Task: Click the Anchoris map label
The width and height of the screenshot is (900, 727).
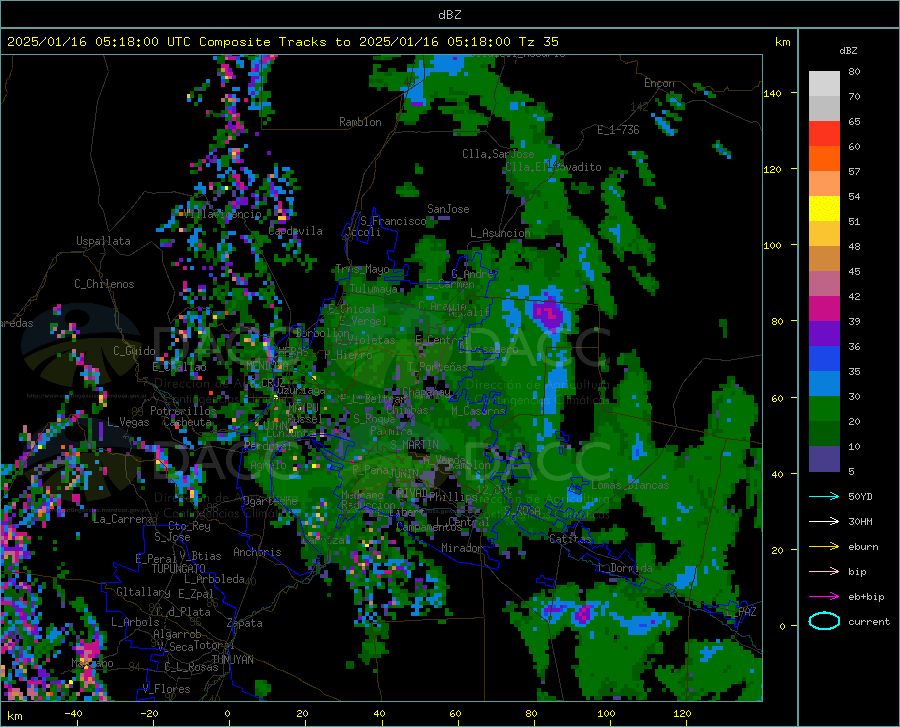Action: (x=257, y=552)
